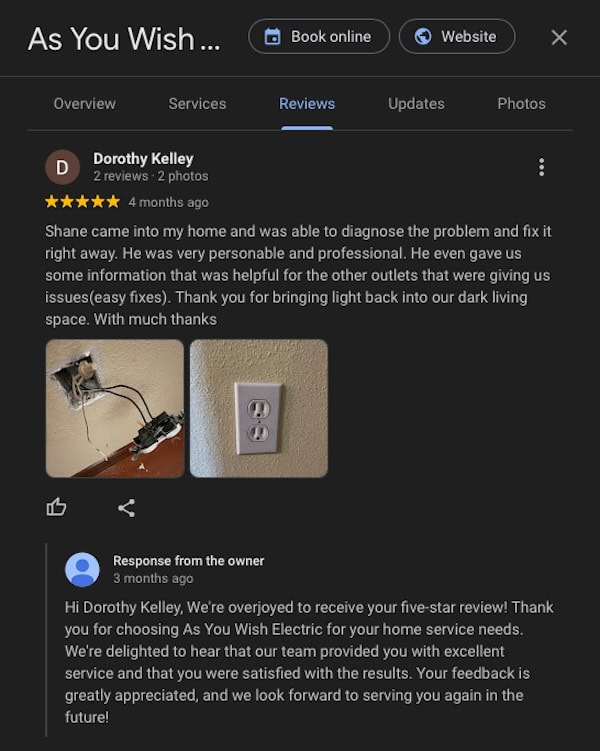Open the Updates tab
This screenshot has width=600, height=751.
coord(416,103)
